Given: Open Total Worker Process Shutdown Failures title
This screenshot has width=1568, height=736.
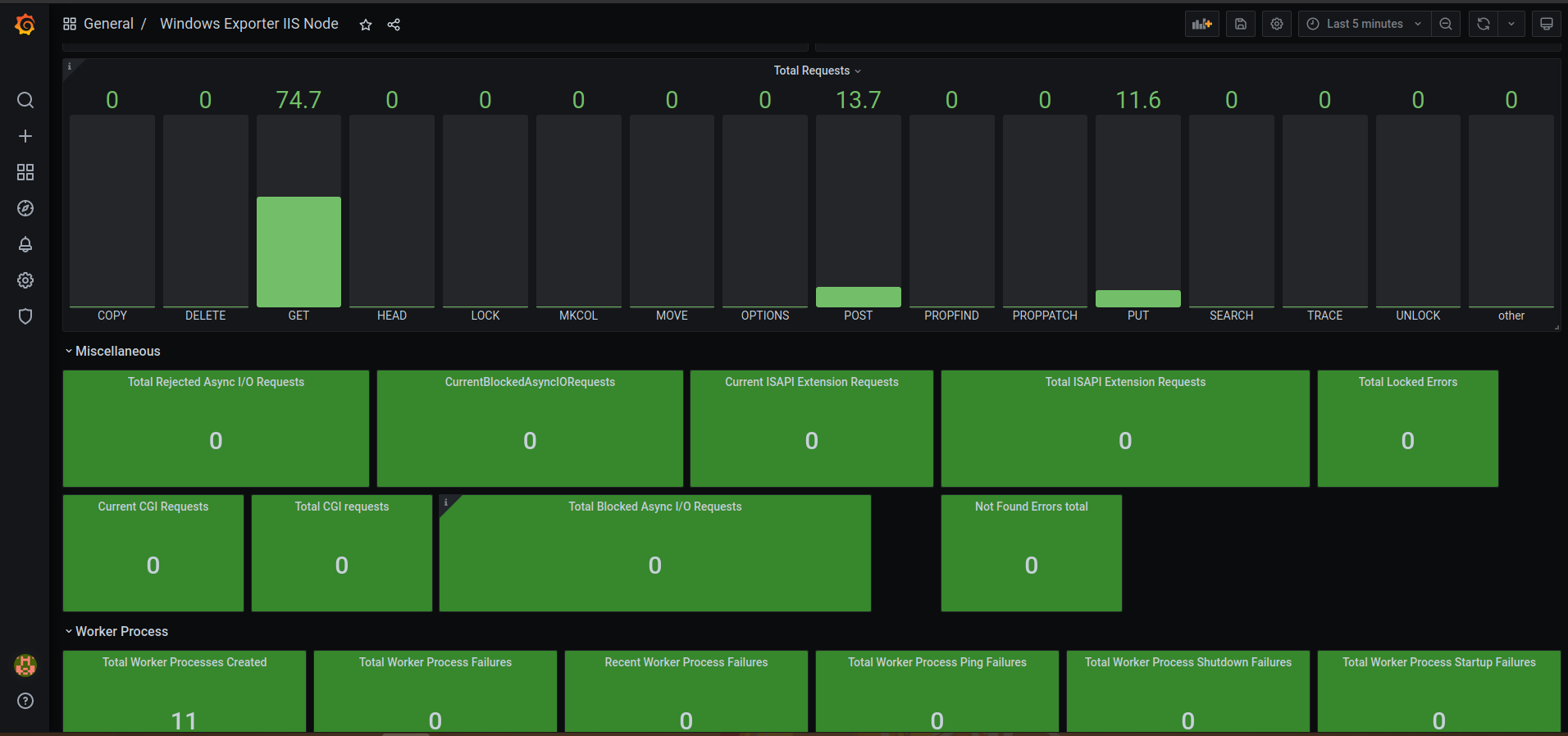Looking at the screenshot, I should pyautogui.click(x=1188, y=662).
